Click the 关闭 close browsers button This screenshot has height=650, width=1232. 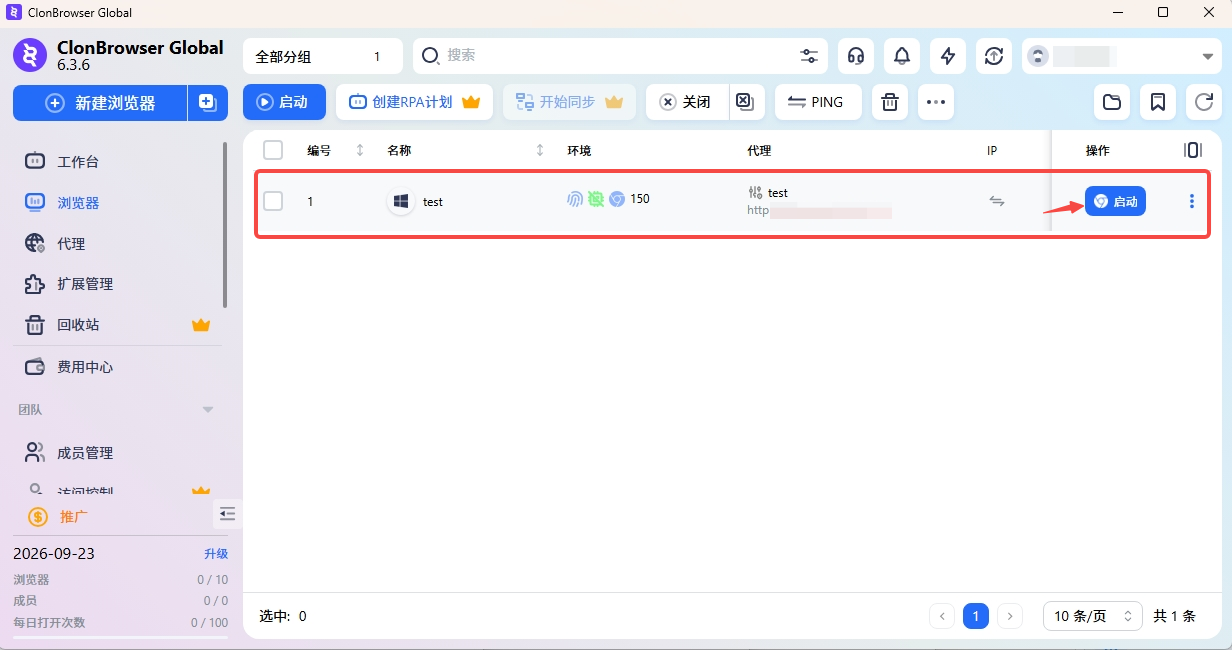click(685, 102)
